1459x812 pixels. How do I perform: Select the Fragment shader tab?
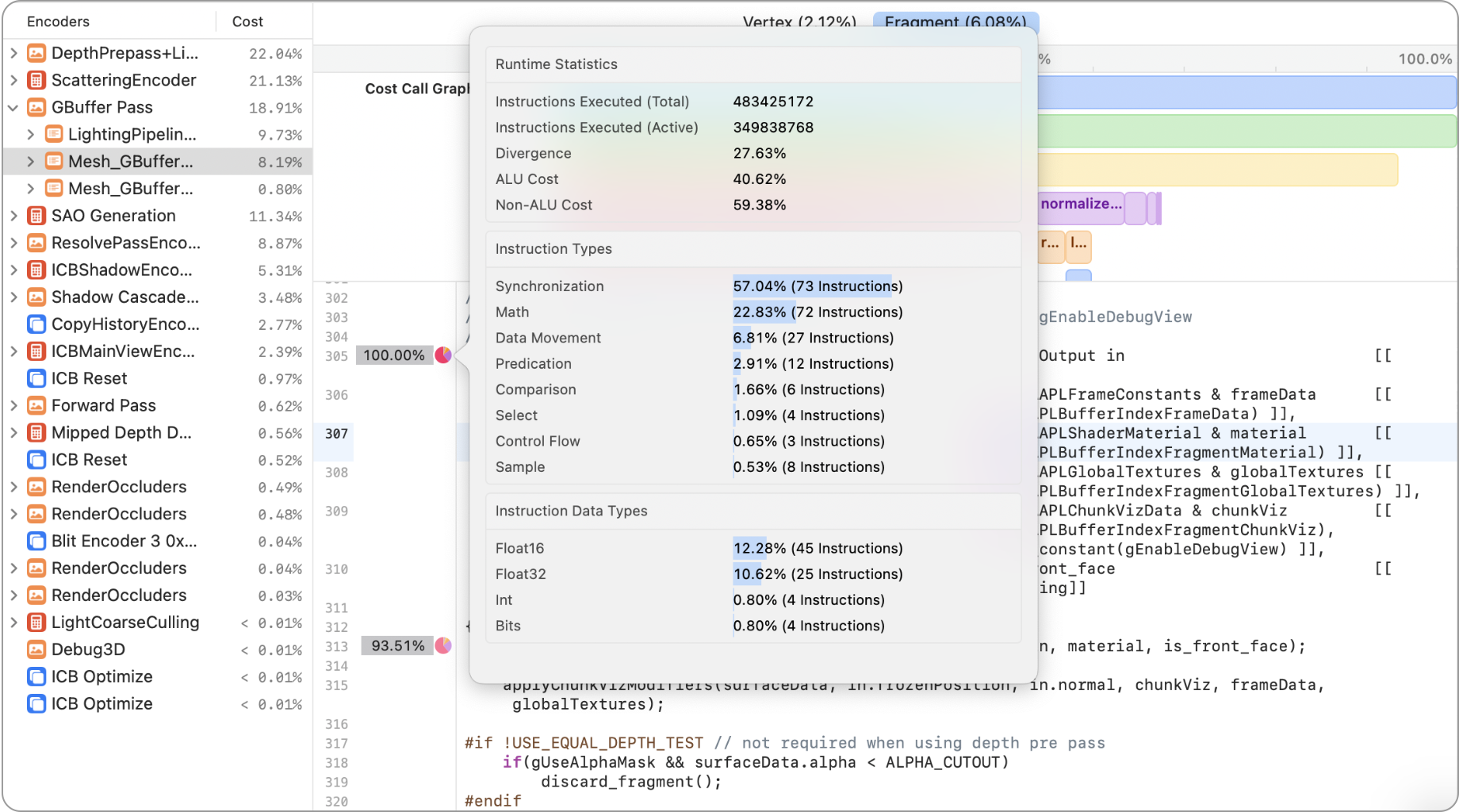[x=955, y=22]
